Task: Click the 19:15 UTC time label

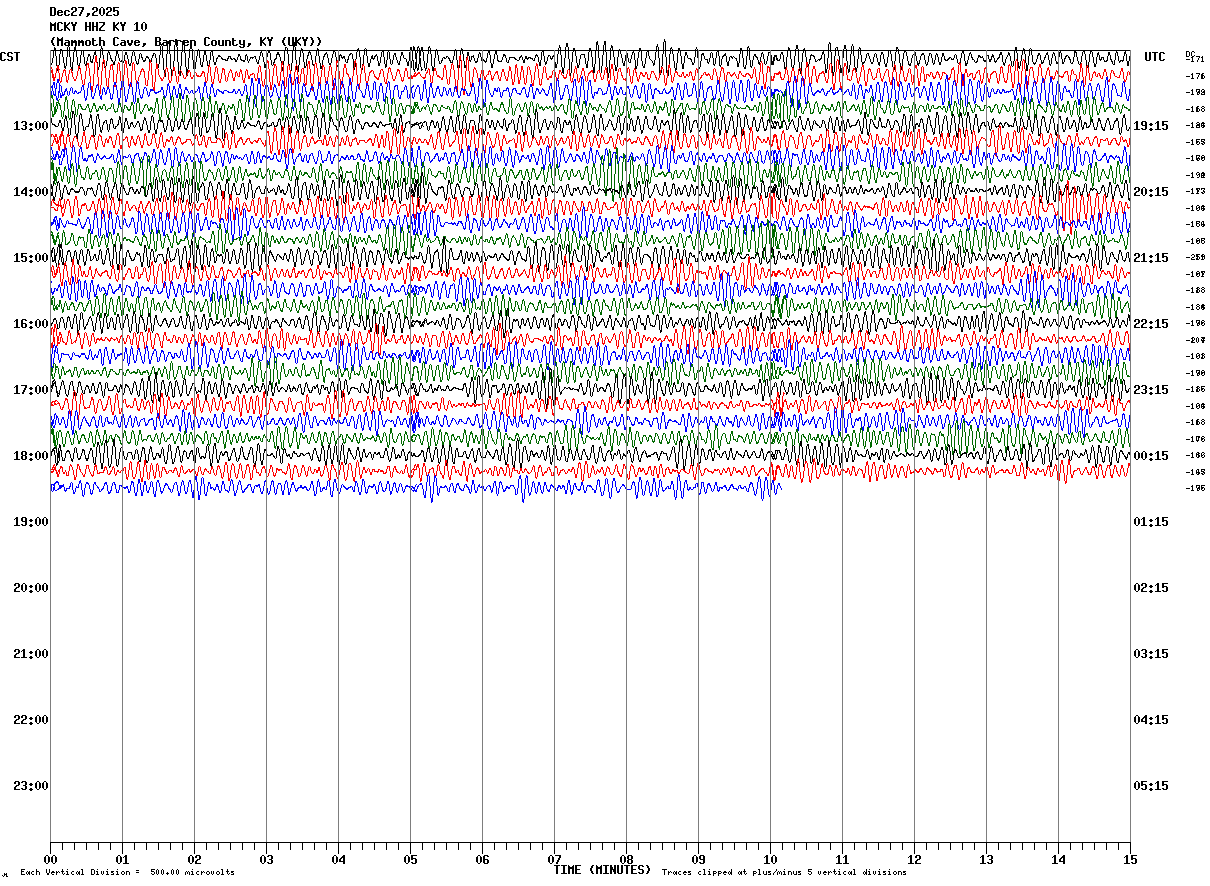Action: click(x=1151, y=126)
